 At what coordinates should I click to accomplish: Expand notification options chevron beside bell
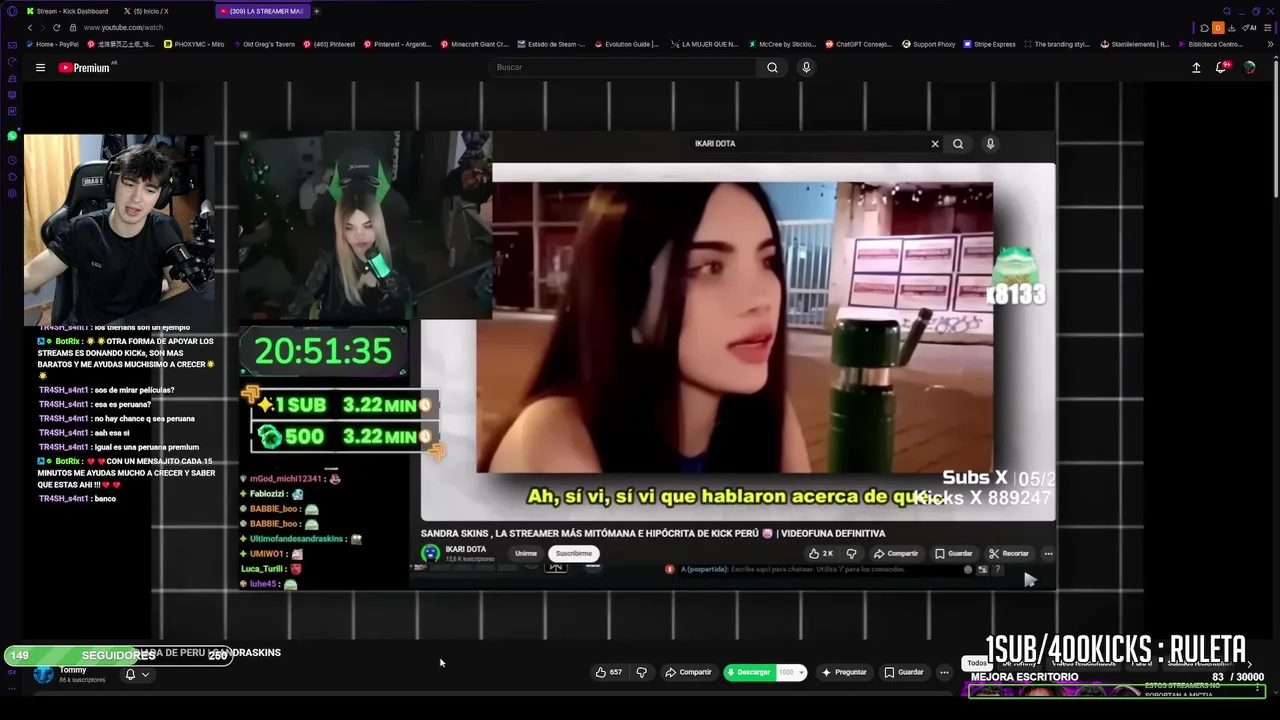pos(145,675)
